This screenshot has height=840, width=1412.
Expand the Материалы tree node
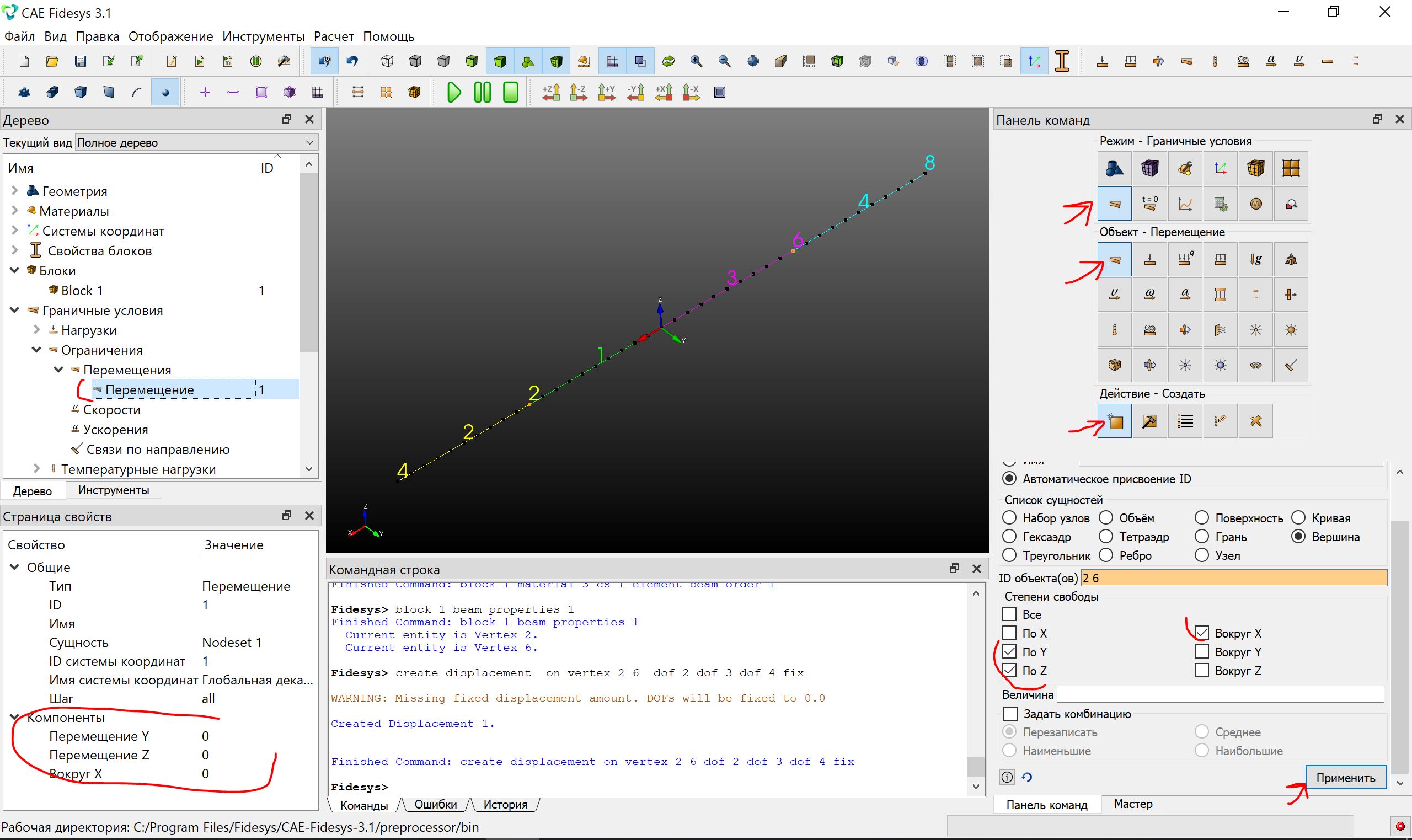(x=15, y=211)
